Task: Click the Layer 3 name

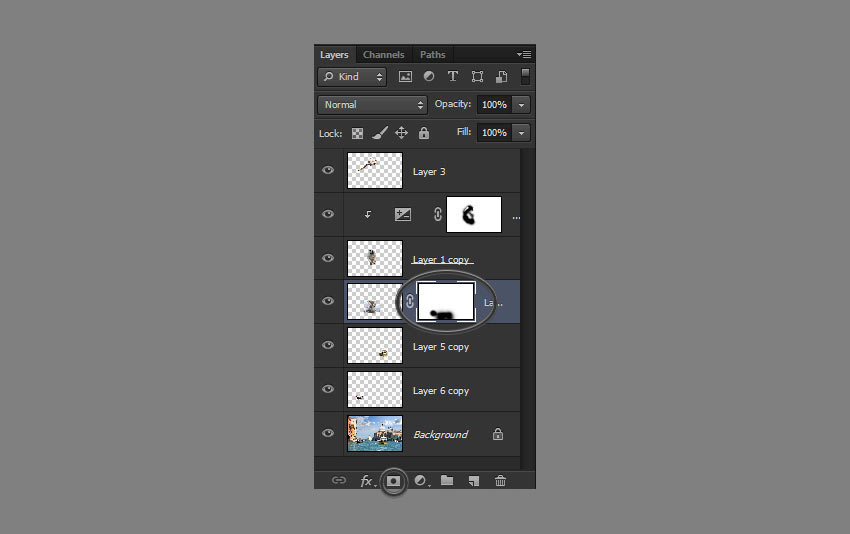Action: click(x=429, y=172)
